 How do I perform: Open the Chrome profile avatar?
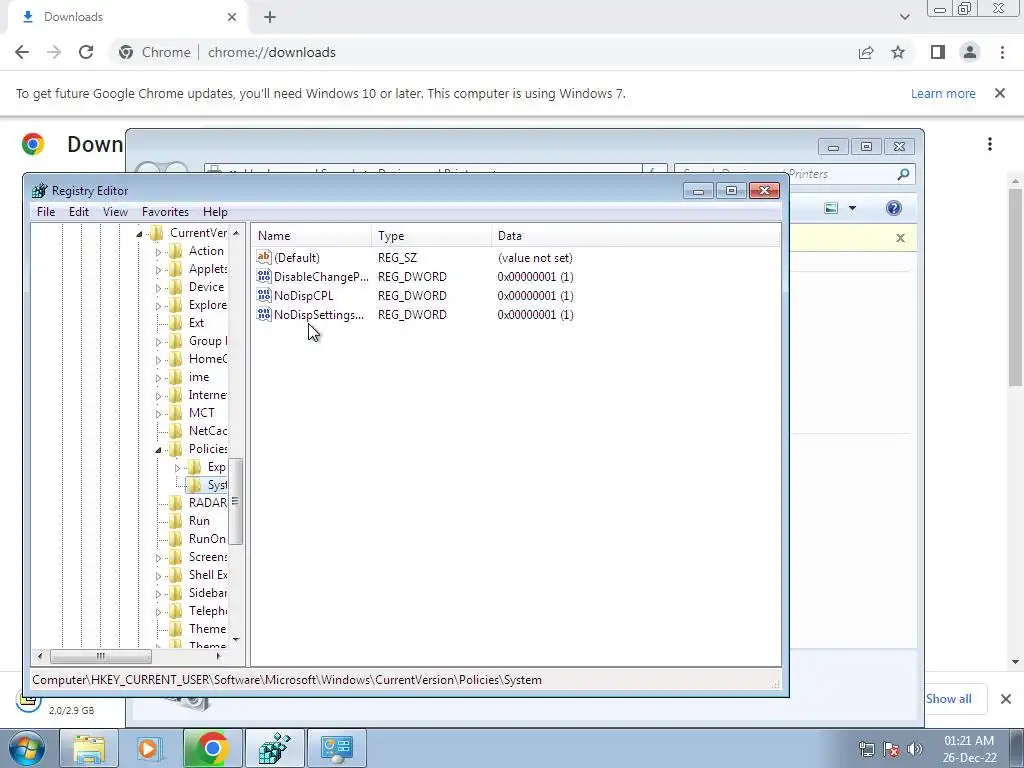(x=970, y=52)
